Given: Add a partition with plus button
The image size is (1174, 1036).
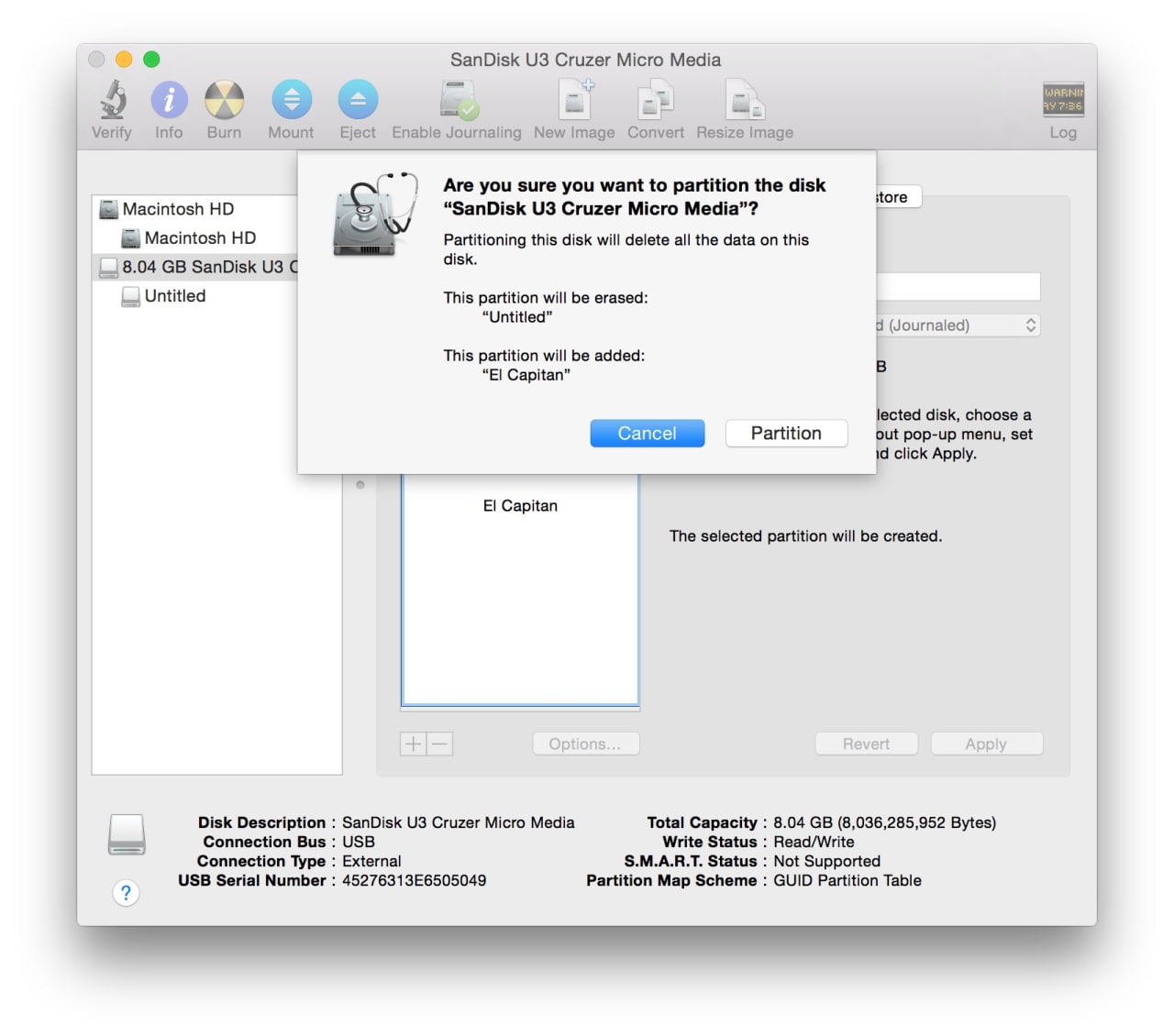Looking at the screenshot, I should (414, 744).
